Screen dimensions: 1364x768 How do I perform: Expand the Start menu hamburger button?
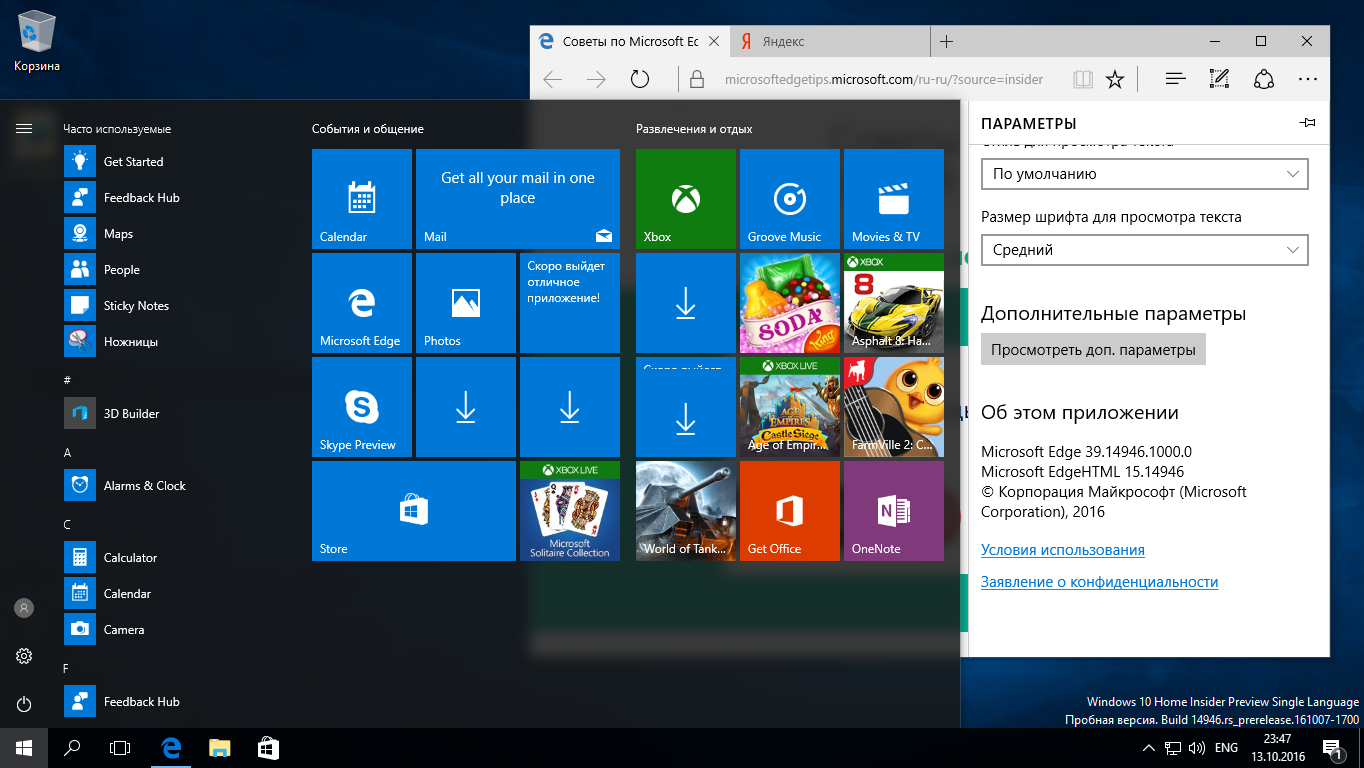coord(24,128)
